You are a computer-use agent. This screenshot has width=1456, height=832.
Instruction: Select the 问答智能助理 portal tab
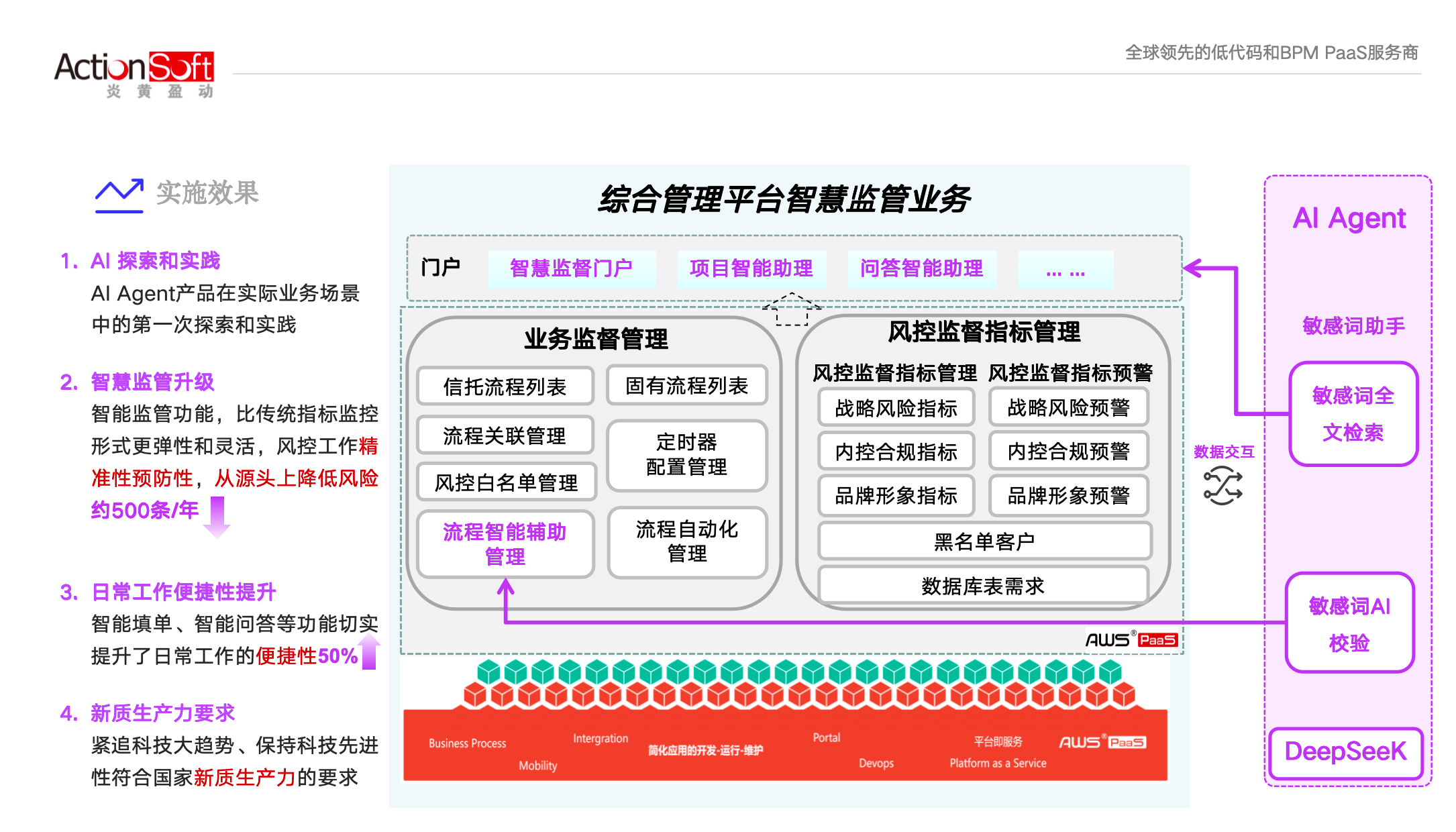pyautogui.click(x=922, y=269)
